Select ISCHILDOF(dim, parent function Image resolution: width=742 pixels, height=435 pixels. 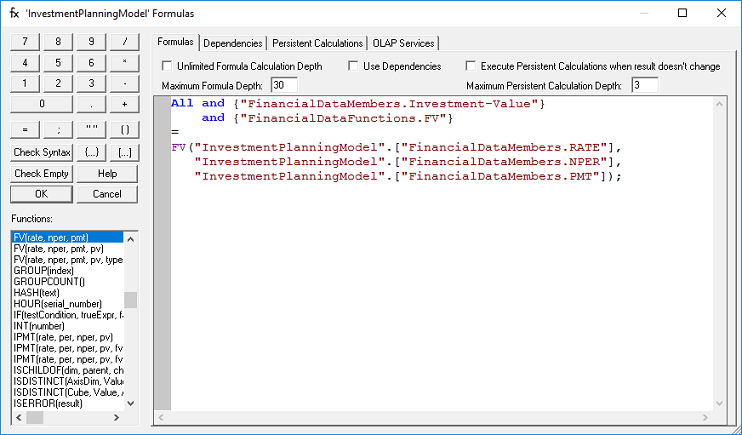coord(68,370)
